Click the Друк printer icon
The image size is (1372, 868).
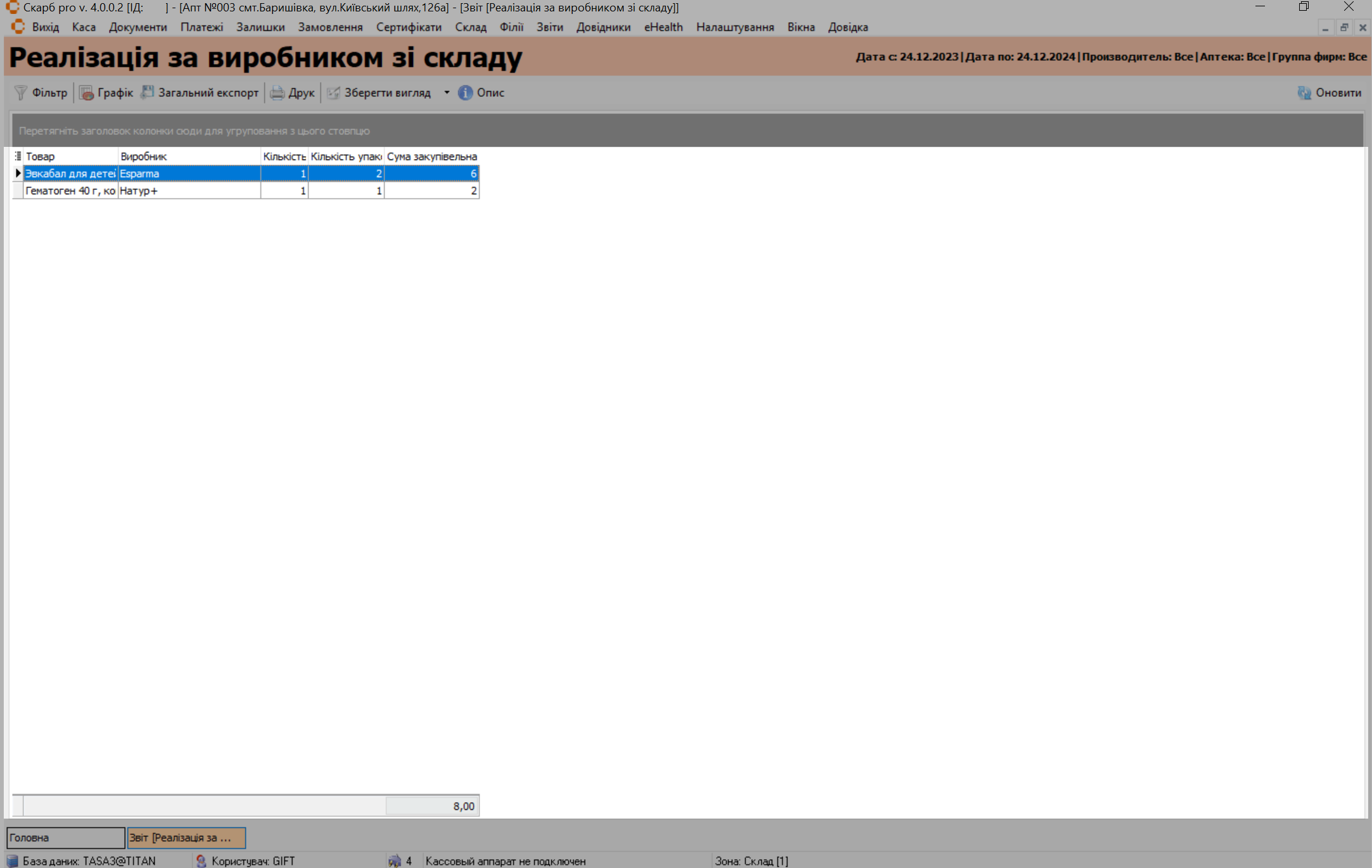pyautogui.click(x=277, y=93)
